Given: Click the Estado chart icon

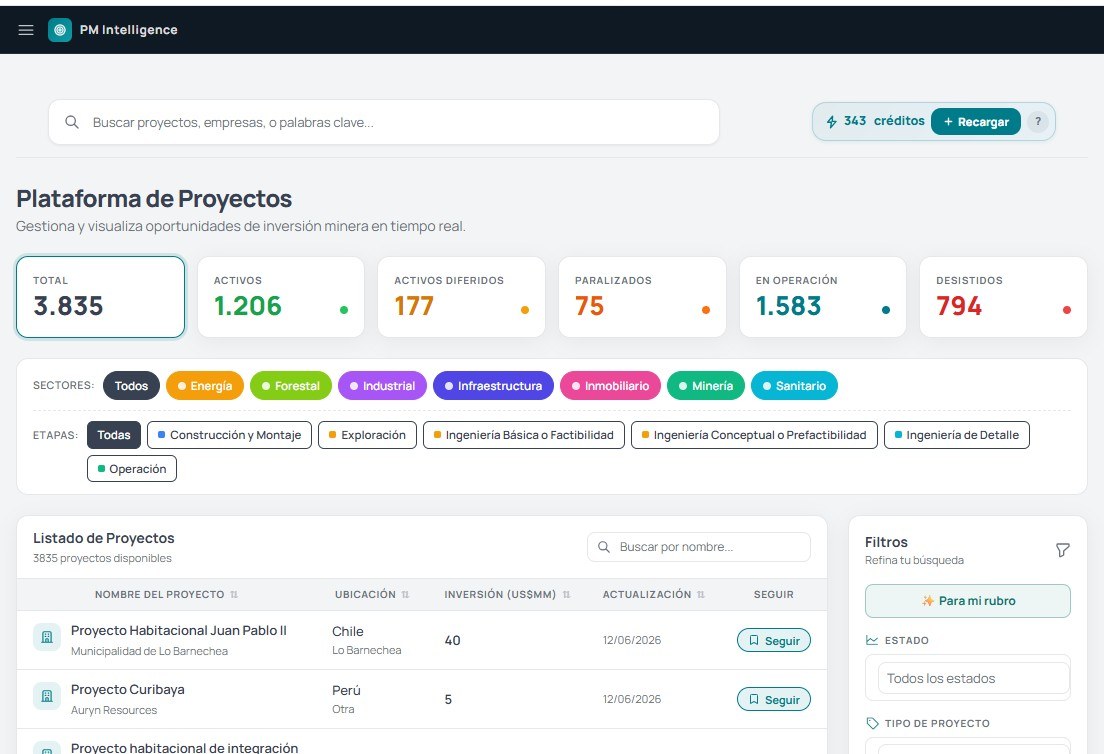Looking at the screenshot, I should point(872,640).
